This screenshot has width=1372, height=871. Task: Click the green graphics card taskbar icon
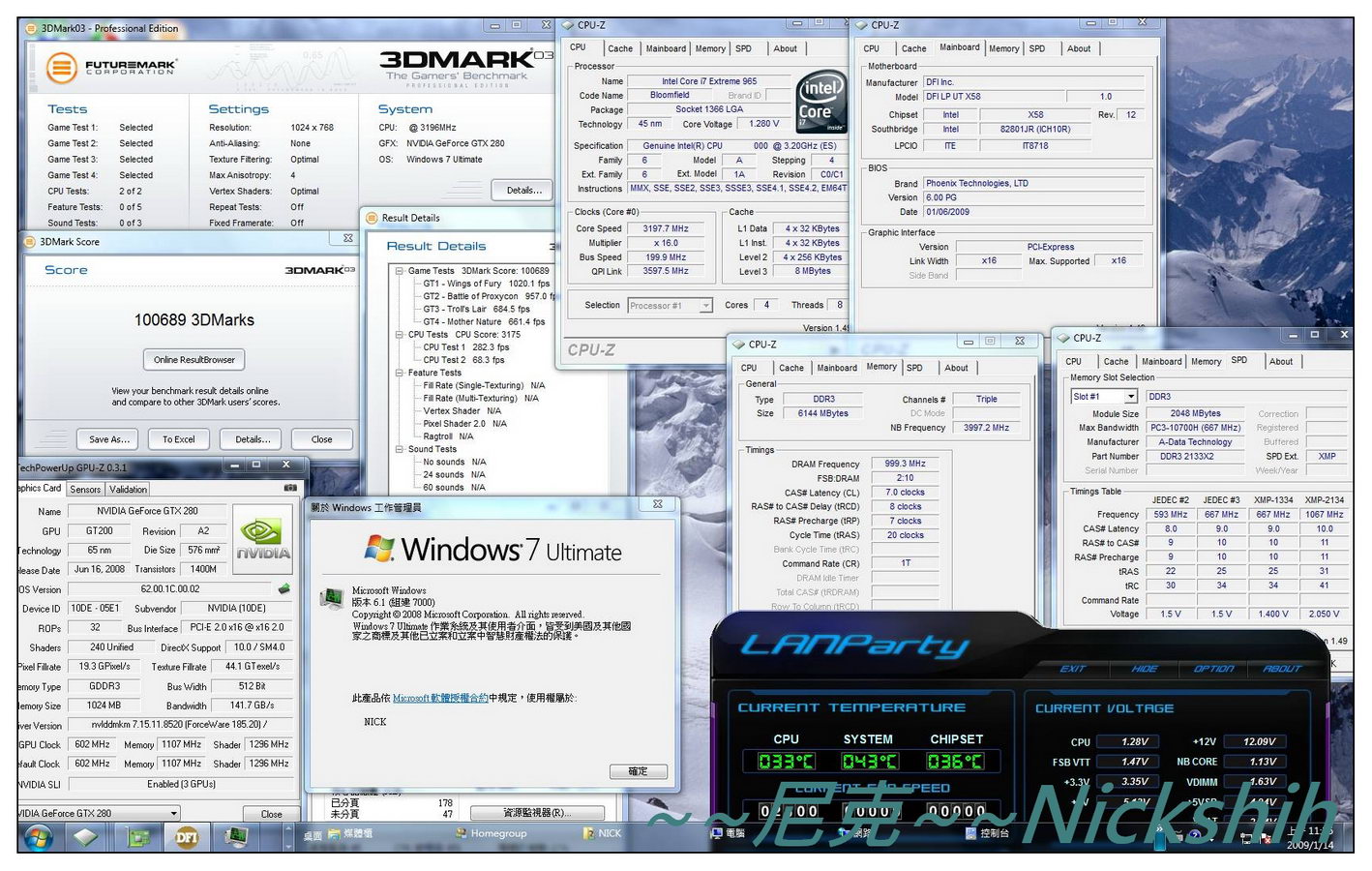(138, 837)
